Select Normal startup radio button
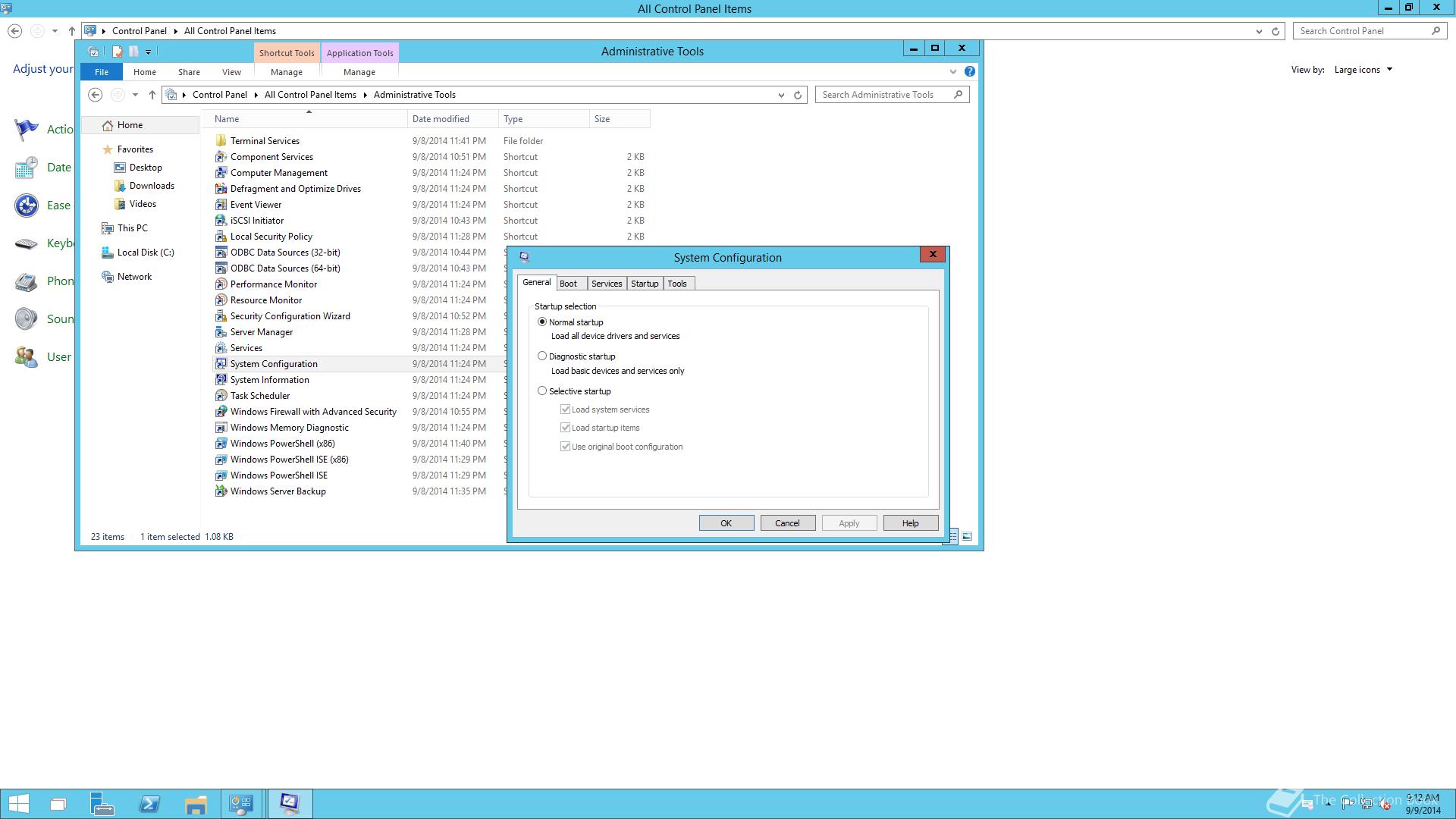Viewport: 1456px width, 819px height. point(542,322)
